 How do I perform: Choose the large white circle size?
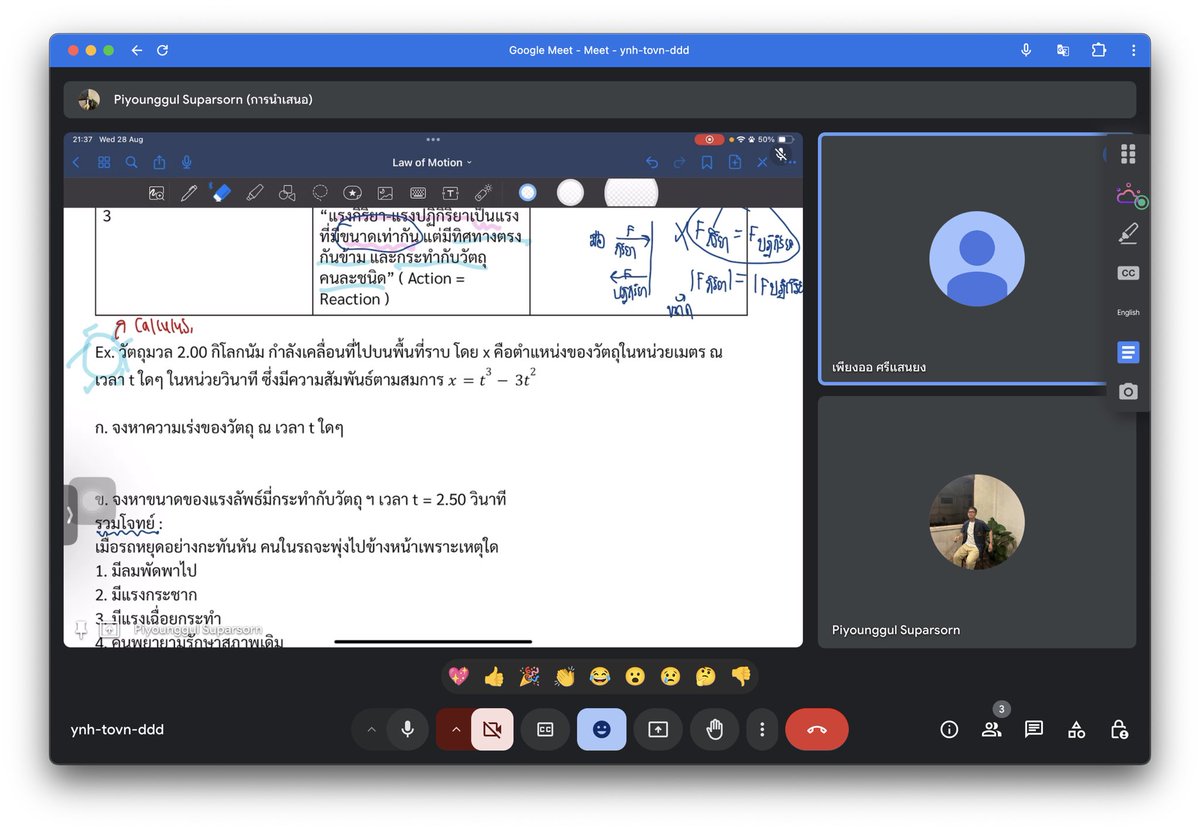click(x=631, y=192)
